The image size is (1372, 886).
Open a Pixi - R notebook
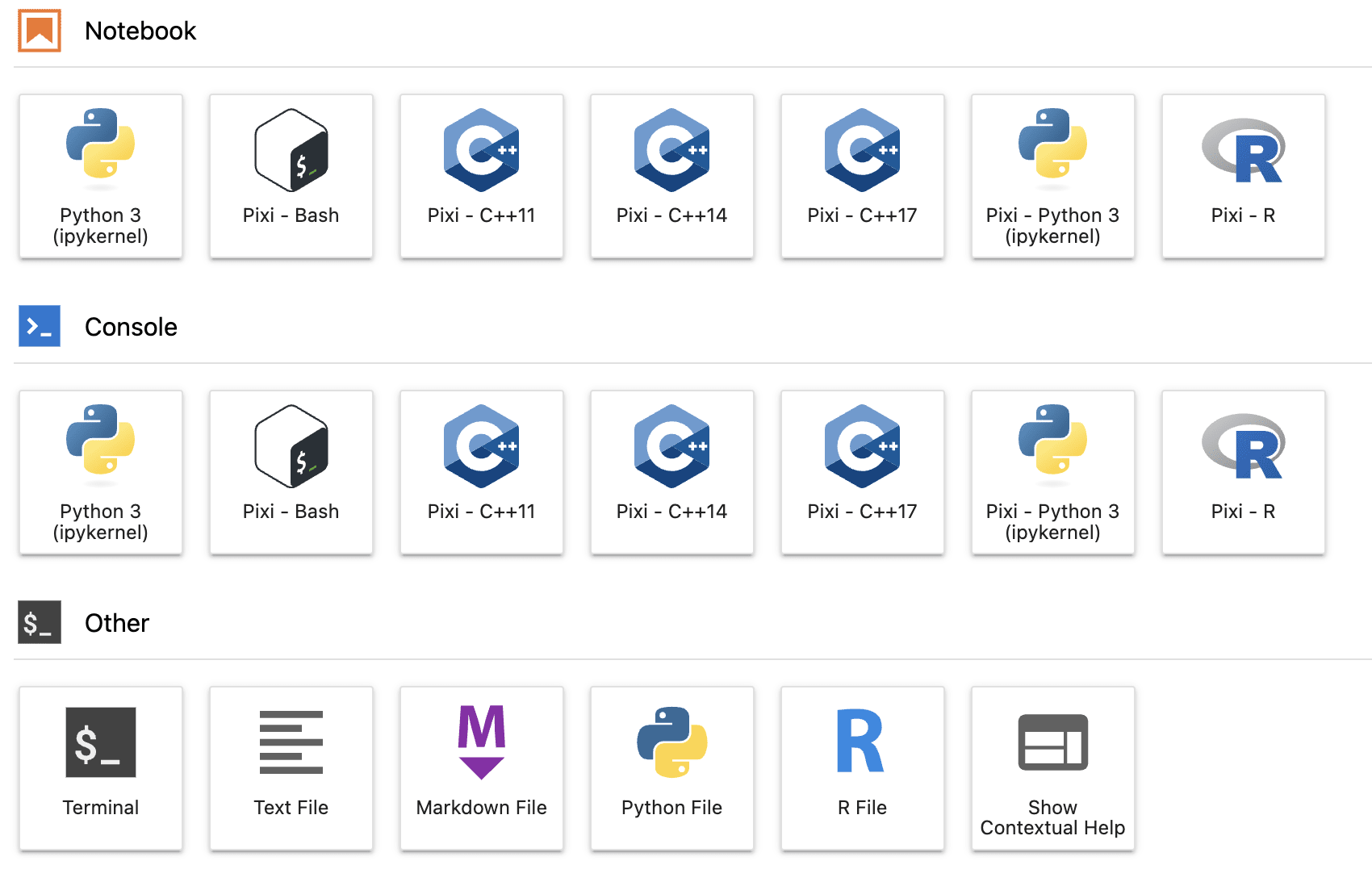1244,176
